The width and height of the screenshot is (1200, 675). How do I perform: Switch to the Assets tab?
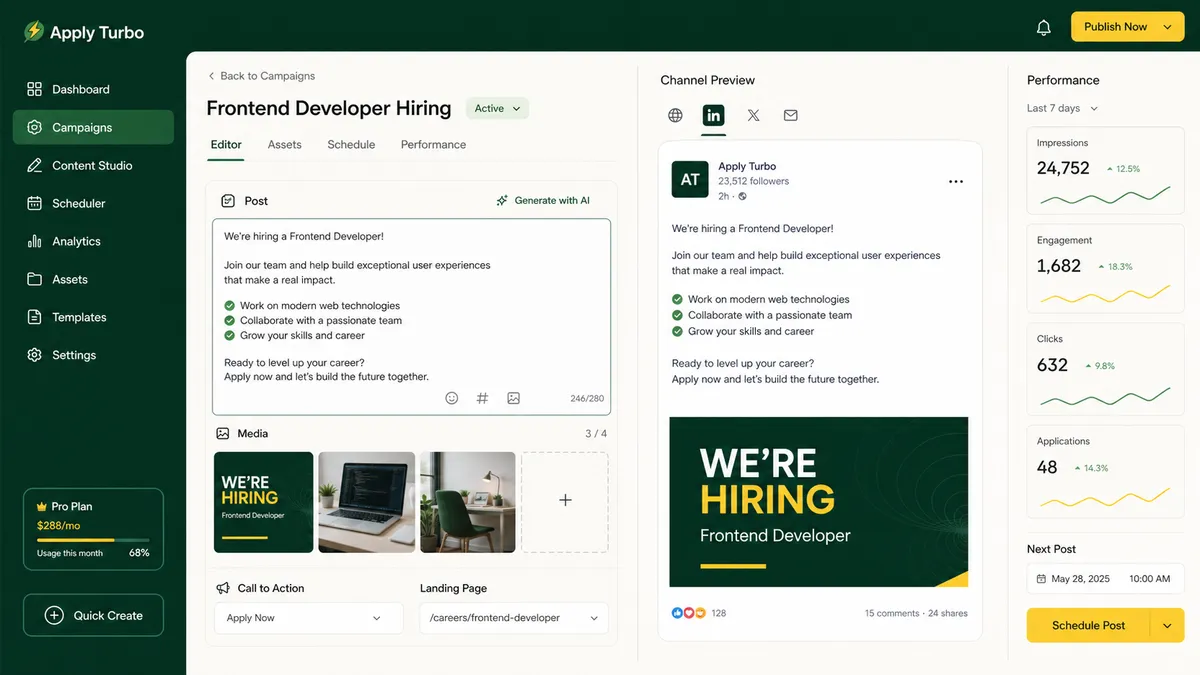pyautogui.click(x=285, y=145)
